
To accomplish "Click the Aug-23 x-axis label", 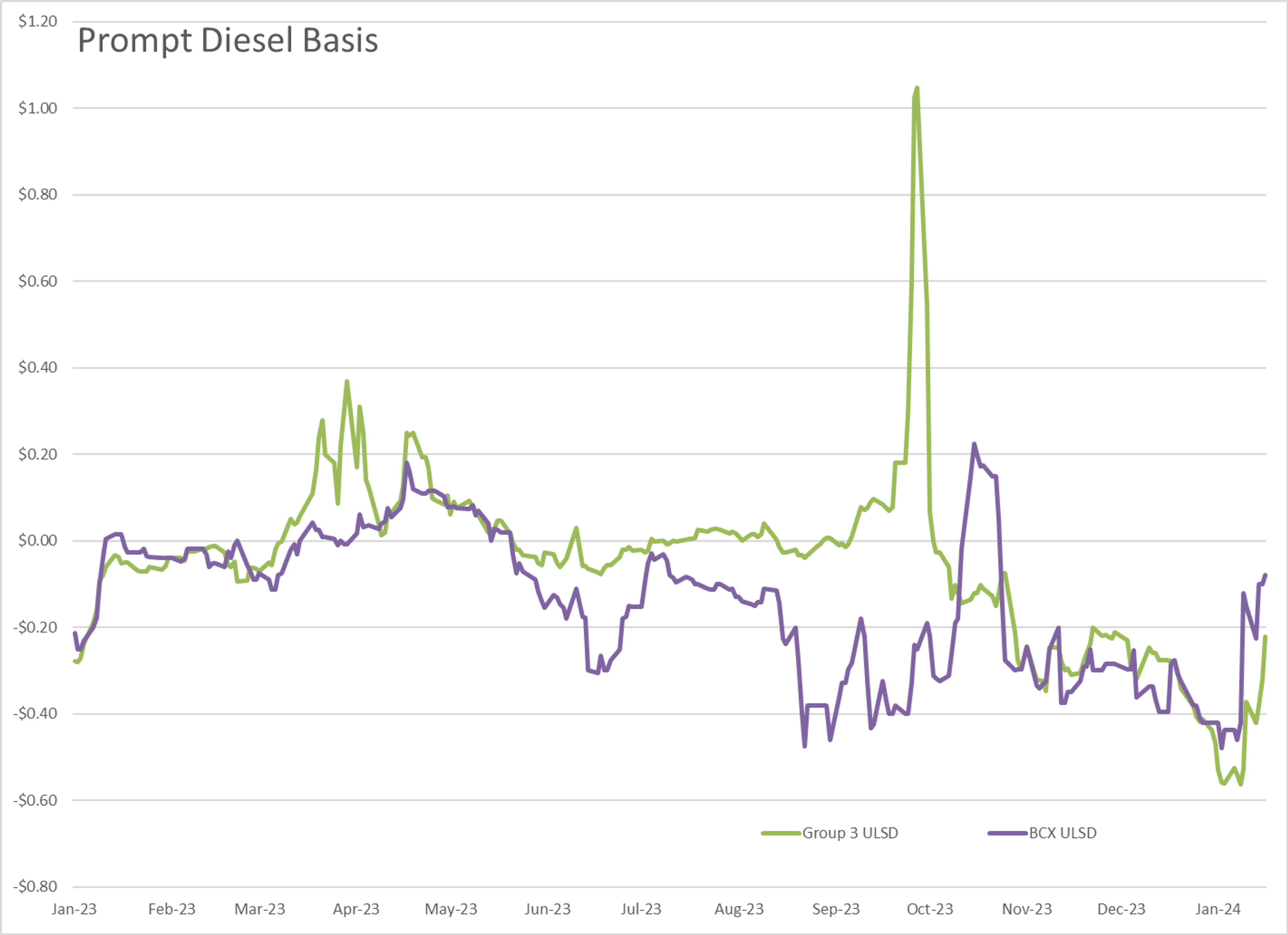I will pos(739,909).
